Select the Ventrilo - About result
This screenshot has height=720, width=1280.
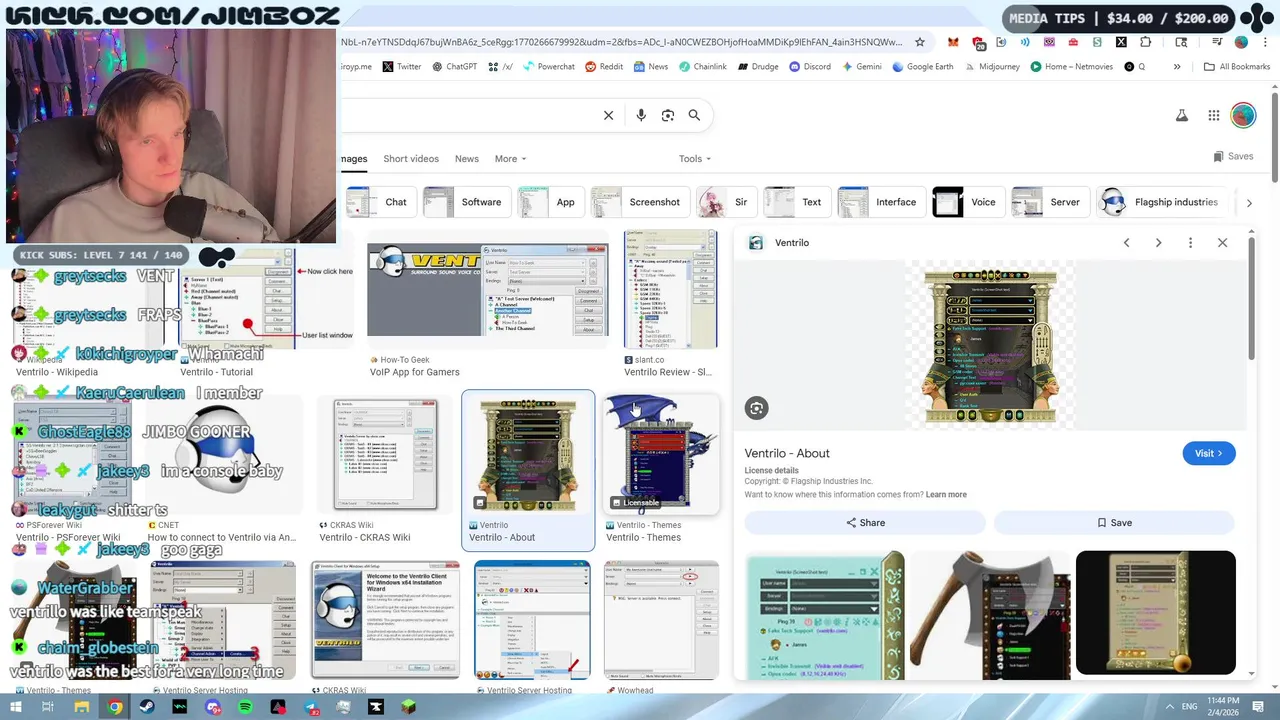pos(528,470)
